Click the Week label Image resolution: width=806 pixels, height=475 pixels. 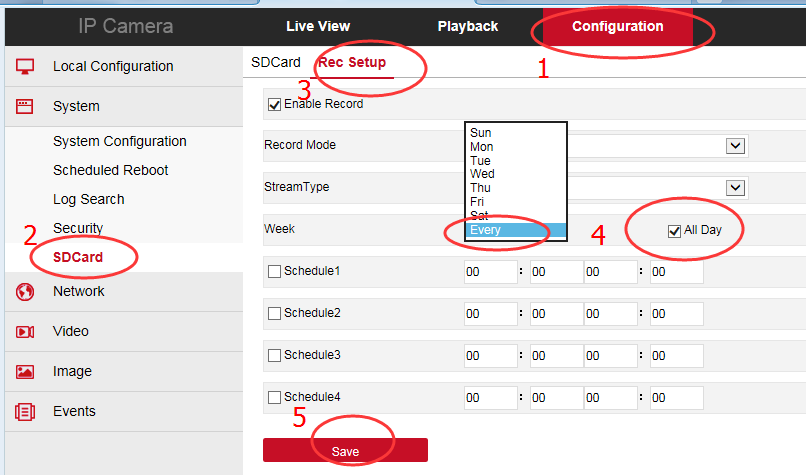(279, 229)
